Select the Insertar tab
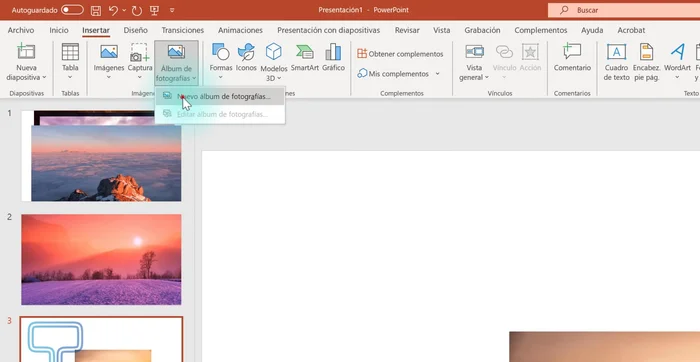Screen dimensions: 700x362 (96, 30)
